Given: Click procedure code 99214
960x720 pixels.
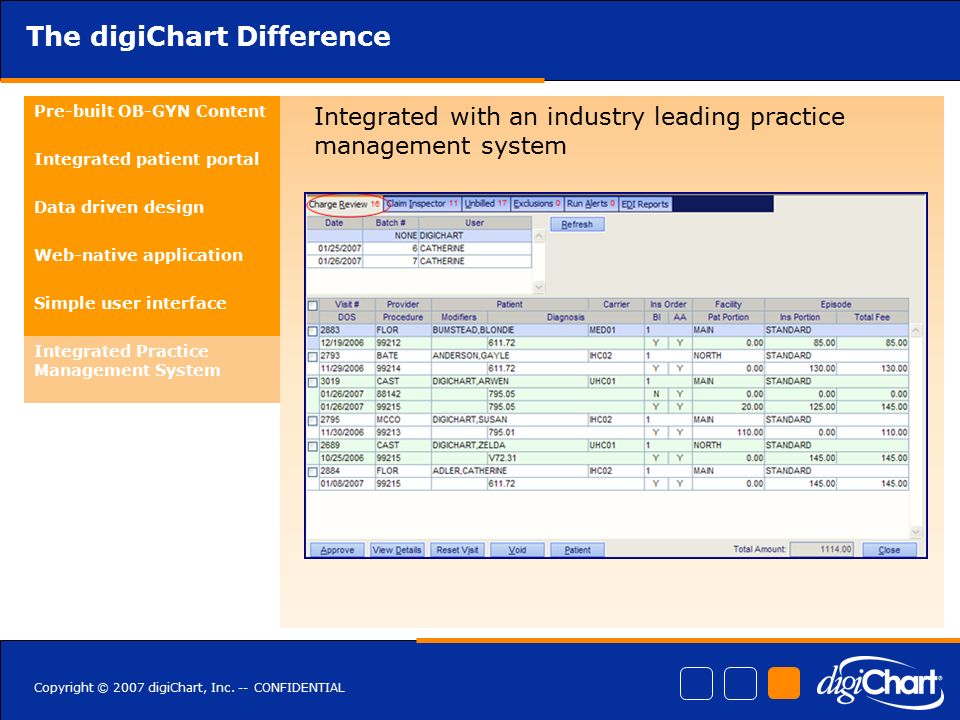Looking at the screenshot, I should point(388,369).
